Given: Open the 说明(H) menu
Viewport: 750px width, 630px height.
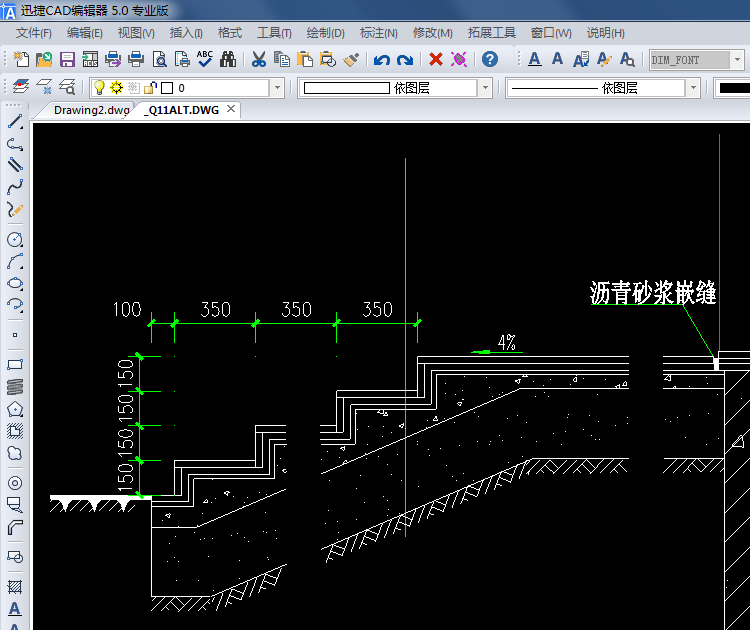Looking at the screenshot, I should (606, 33).
